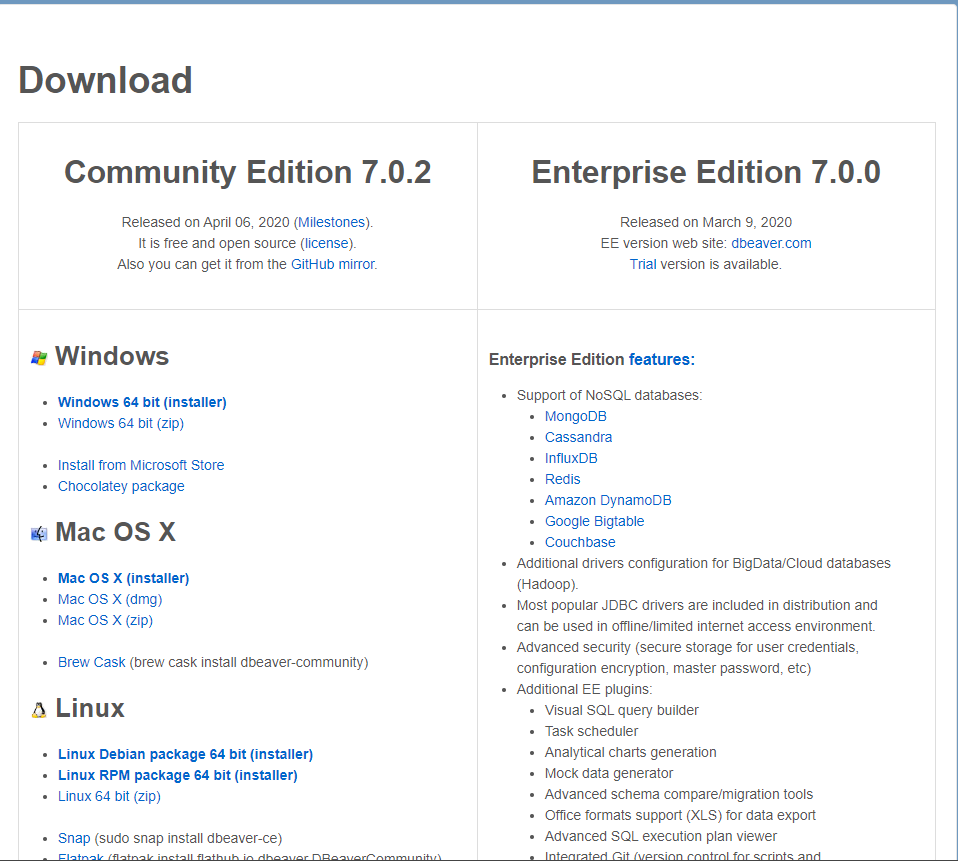Open the InfluxDB link
Image resolution: width=958 pixels, height=861 pixels.
(571, 458)
